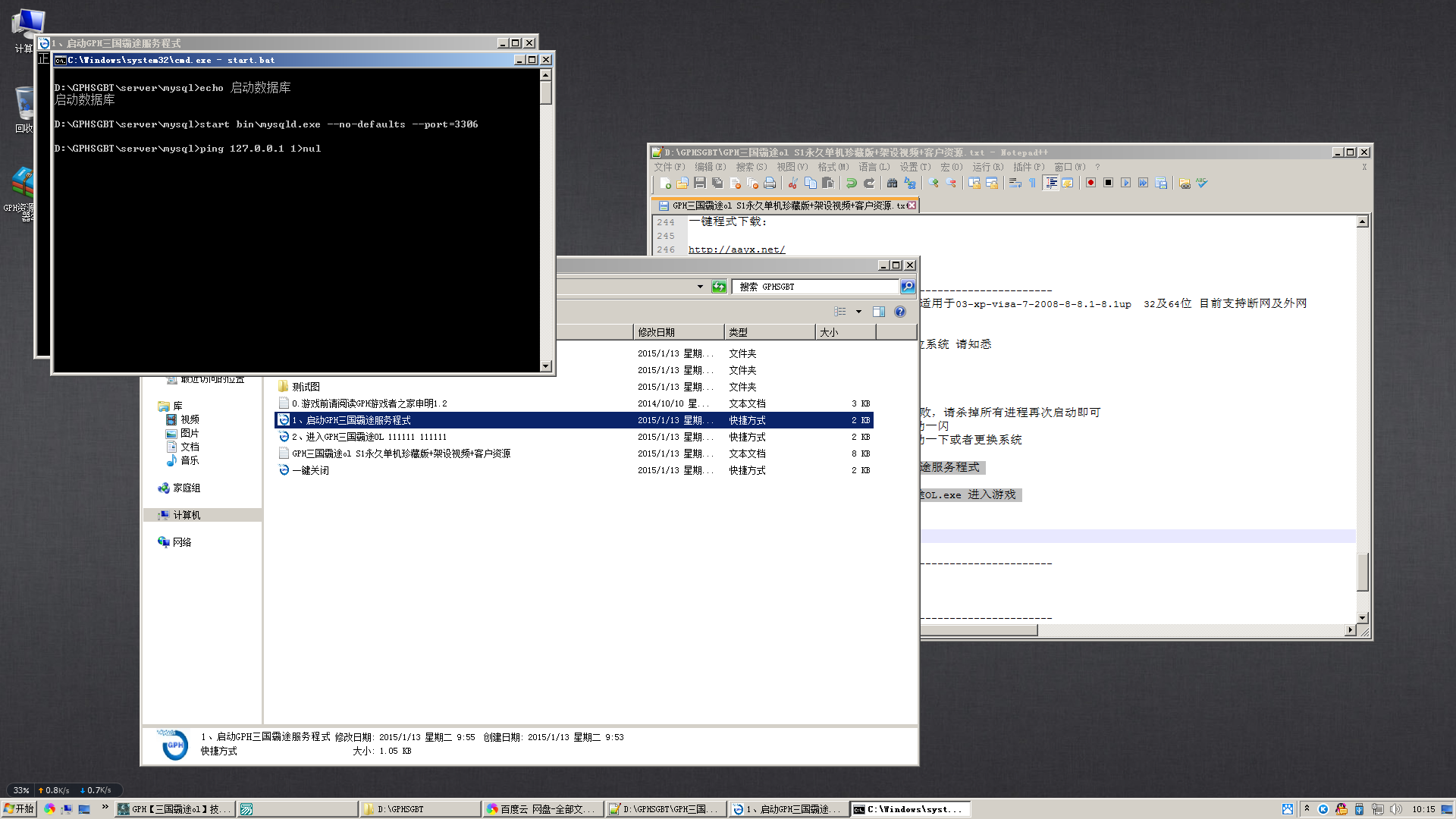Click the New file icon in Notepad++
1456x819 pixels.
(x=665, y=183)
